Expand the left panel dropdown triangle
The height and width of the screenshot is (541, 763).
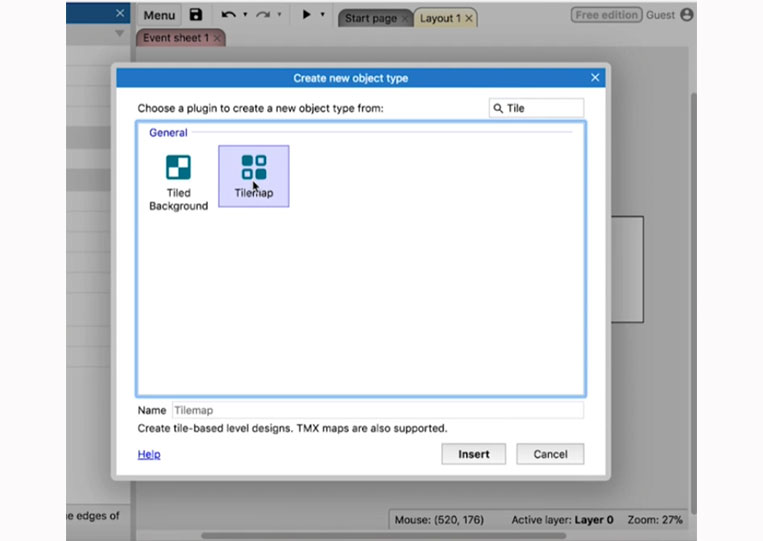(x=120, y=34)
